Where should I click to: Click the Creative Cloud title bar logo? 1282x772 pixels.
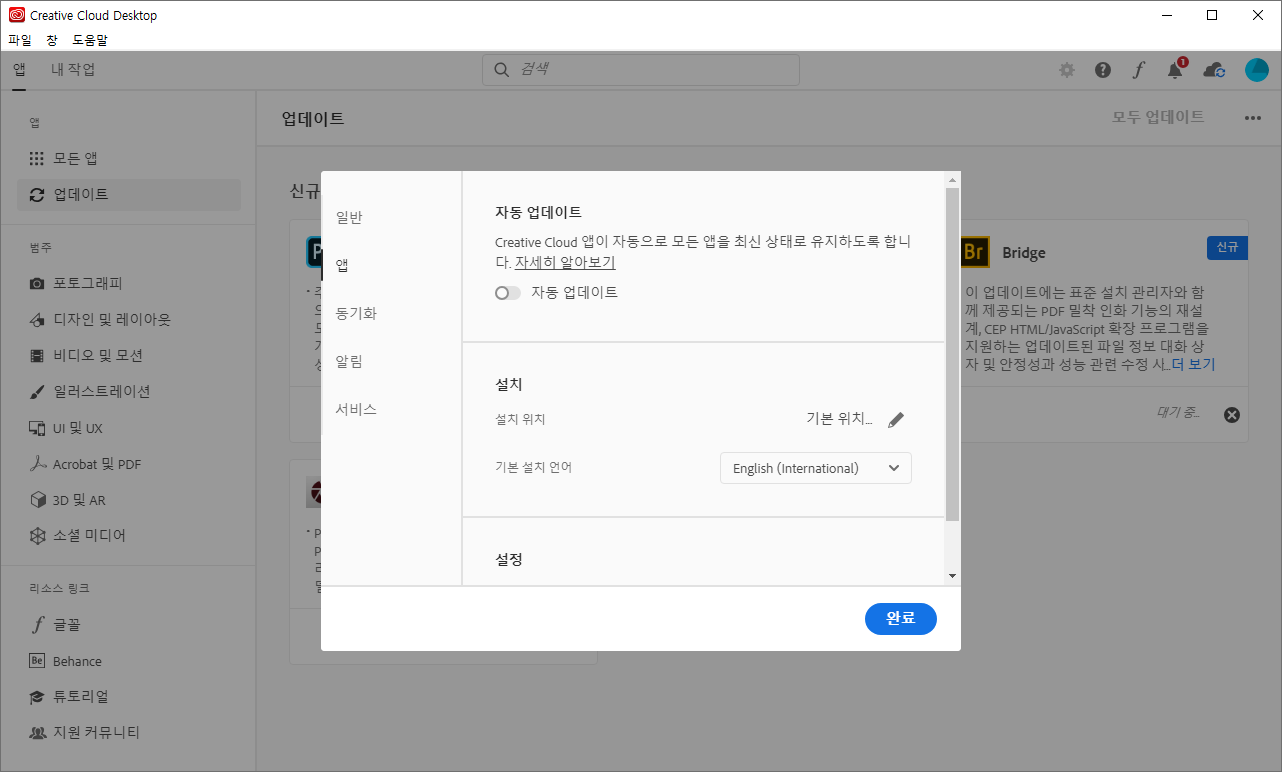(x=17, y=15)
